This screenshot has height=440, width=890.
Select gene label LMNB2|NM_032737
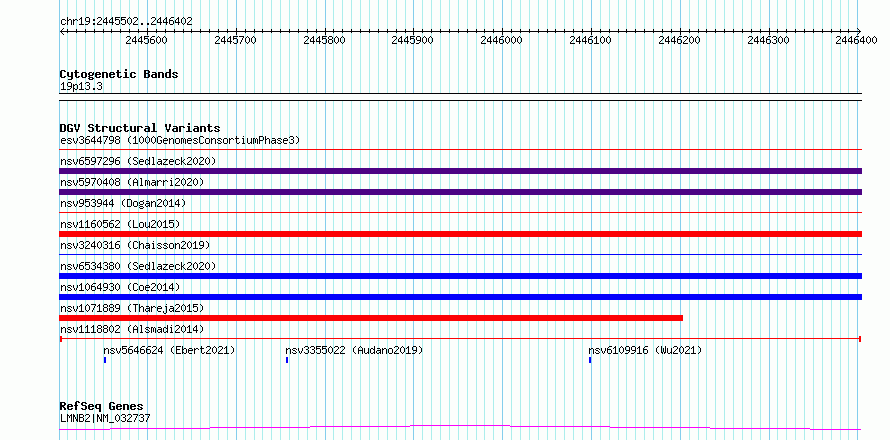click(x=105, y=419)
